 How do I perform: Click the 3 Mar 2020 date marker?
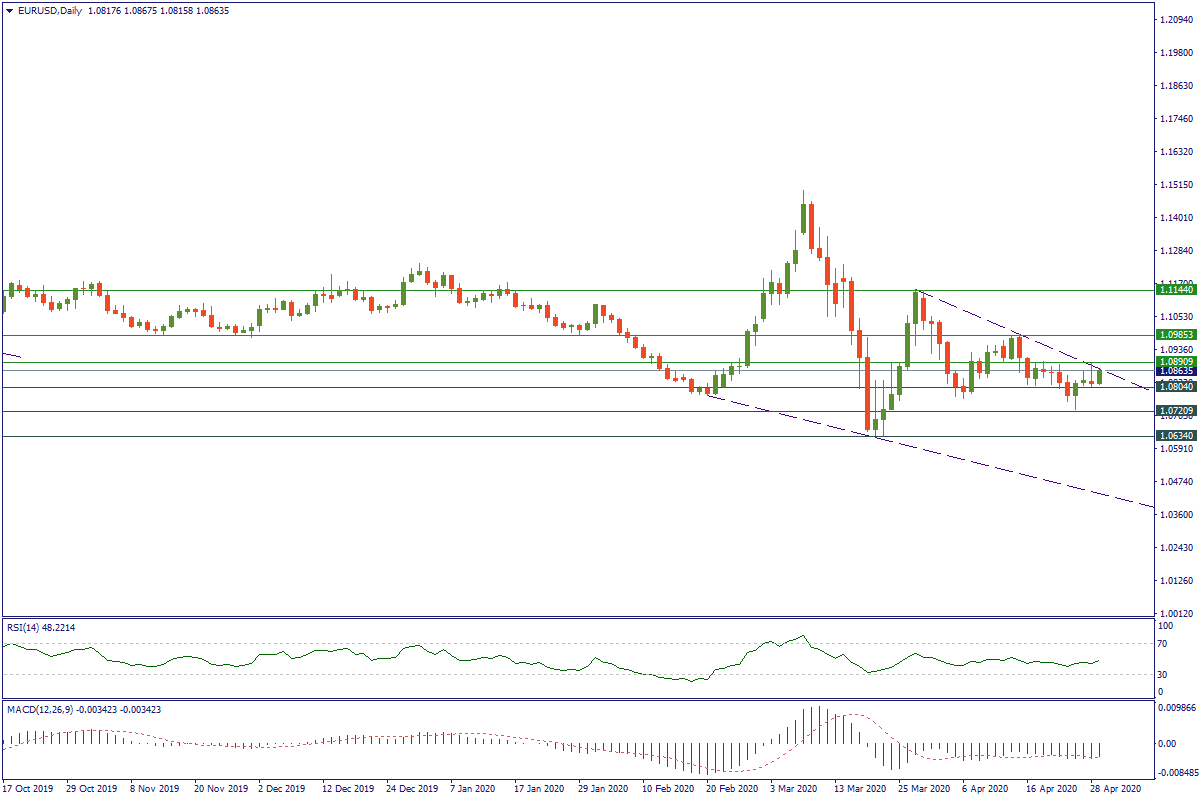tap(793, 788)
